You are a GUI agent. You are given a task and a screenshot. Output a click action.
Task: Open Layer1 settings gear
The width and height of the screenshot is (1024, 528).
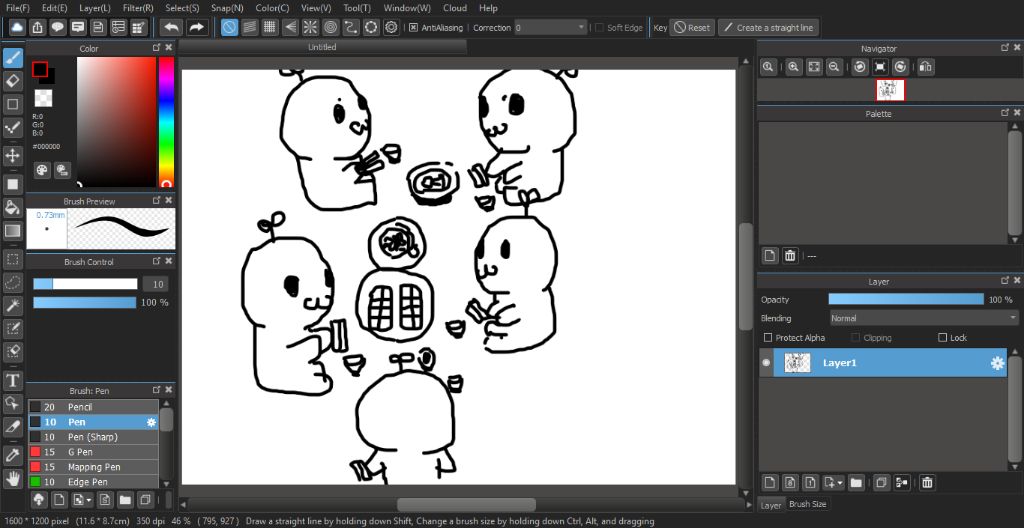997,363
